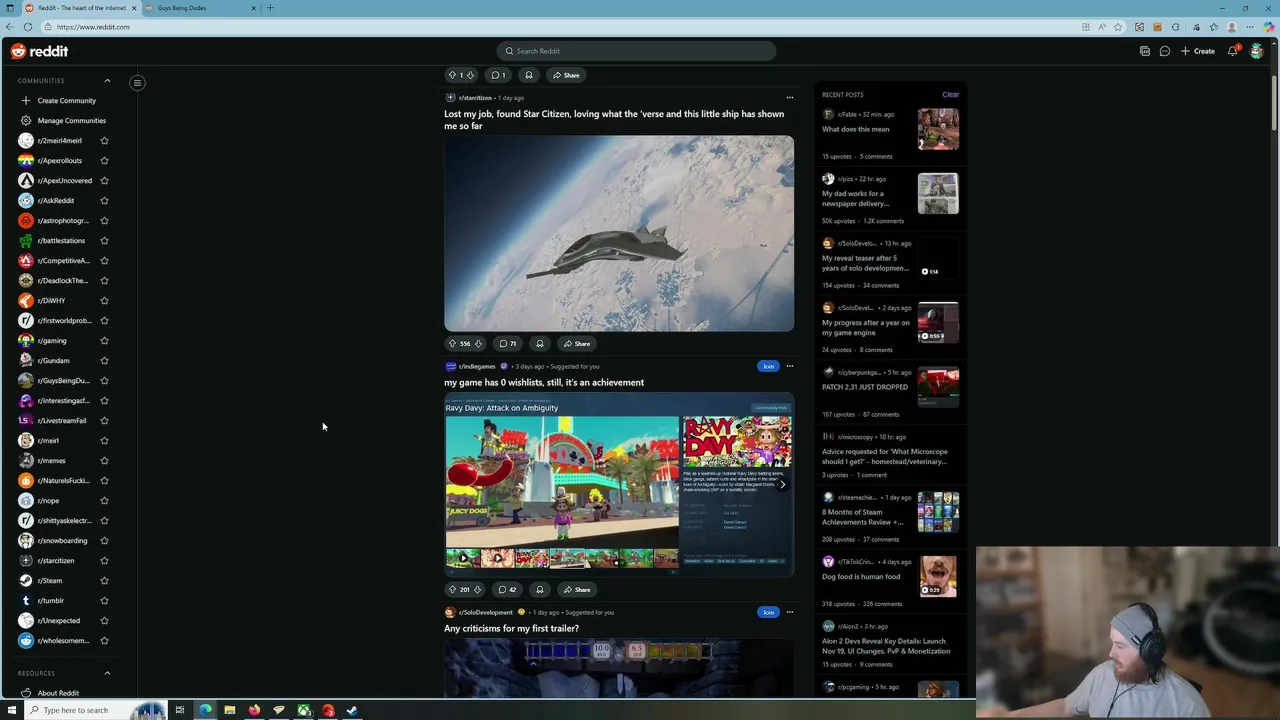Collapse the Communities section
The width and height of the screenshot is (1280, 720).
tap(107, 81)
